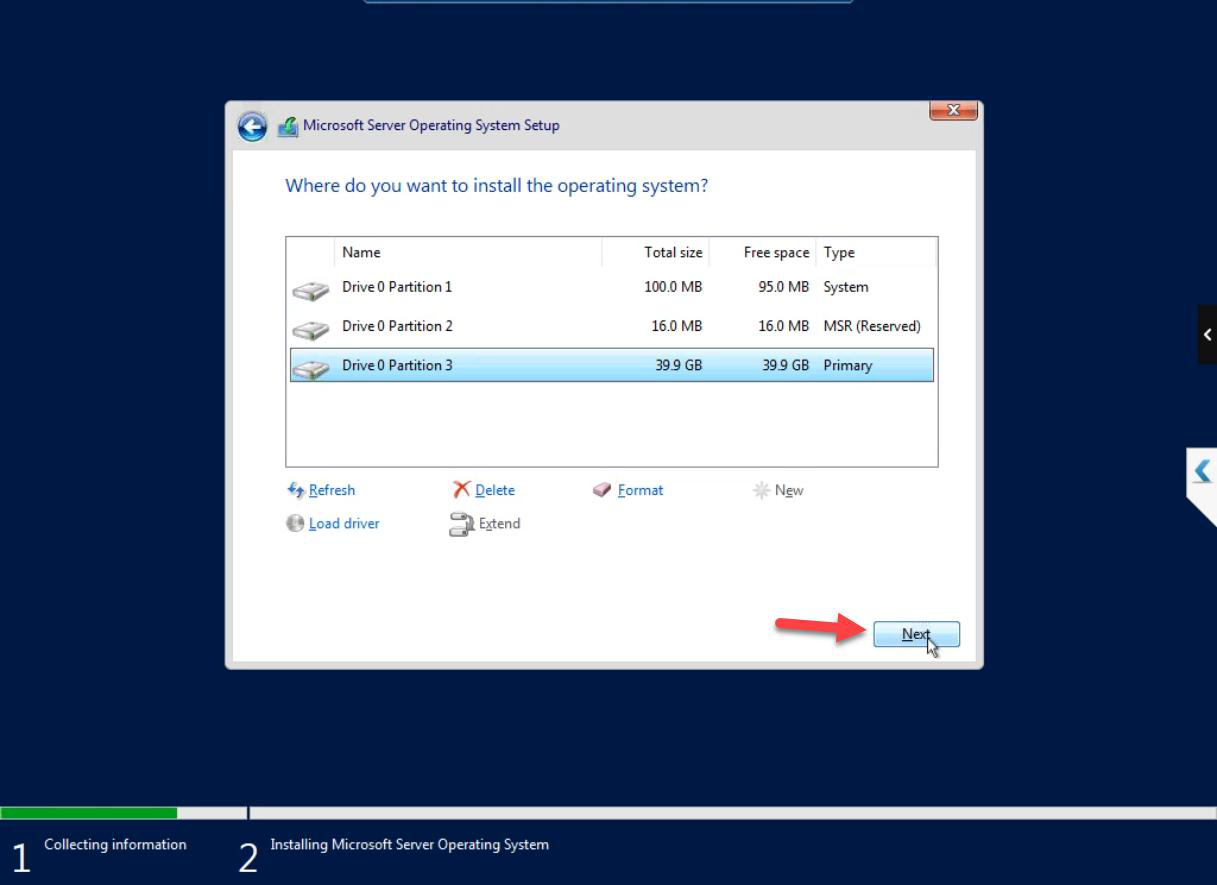The height and width of the screenshot is (885, 1217).
Task: Click drive icon for Partition 3
Action: tap(311, 368)
